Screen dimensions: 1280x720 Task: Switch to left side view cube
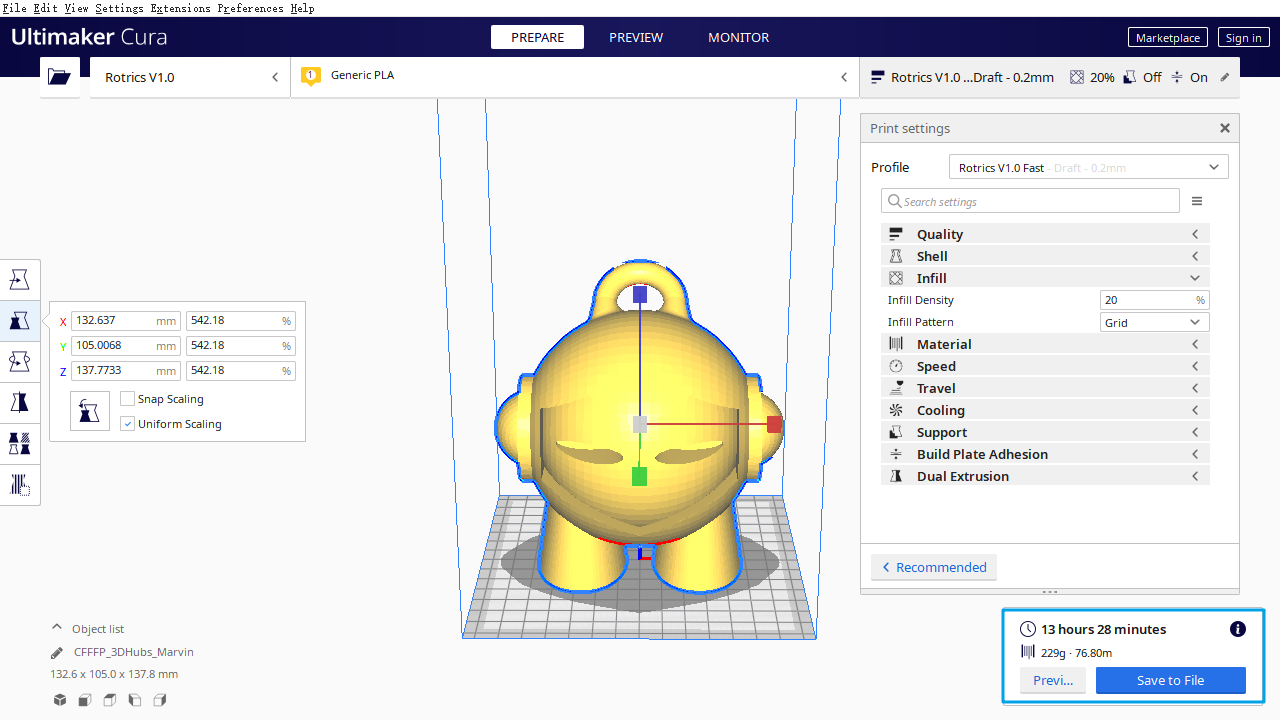coord(134,700)
